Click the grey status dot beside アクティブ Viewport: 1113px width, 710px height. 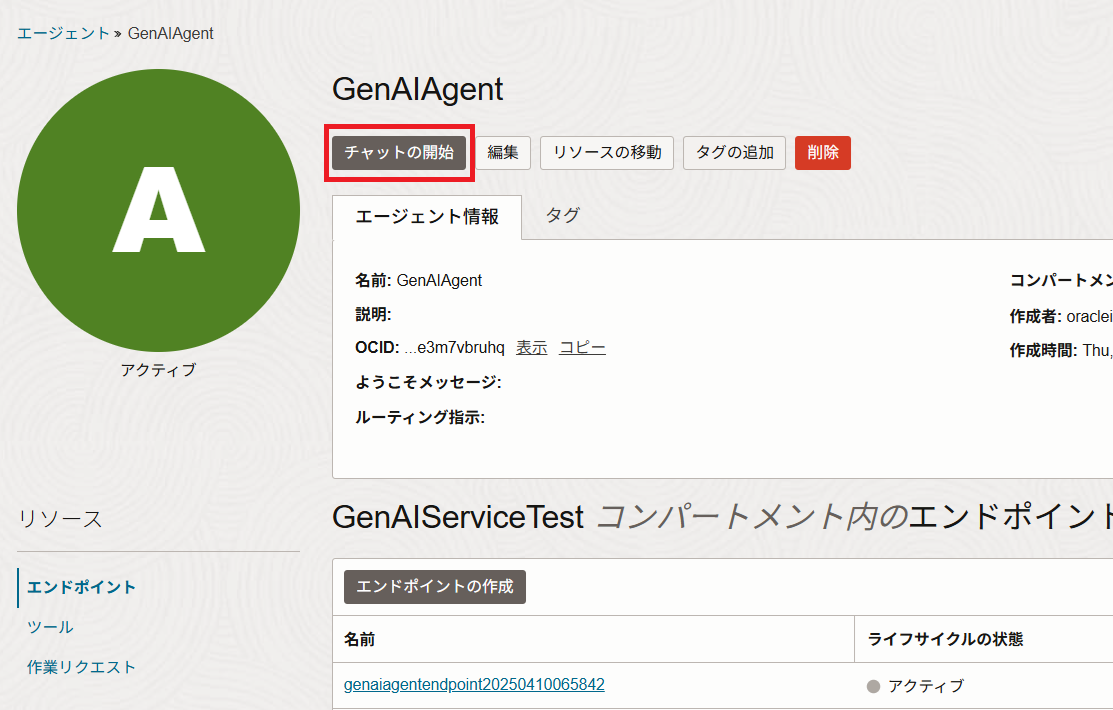(874, 686)
